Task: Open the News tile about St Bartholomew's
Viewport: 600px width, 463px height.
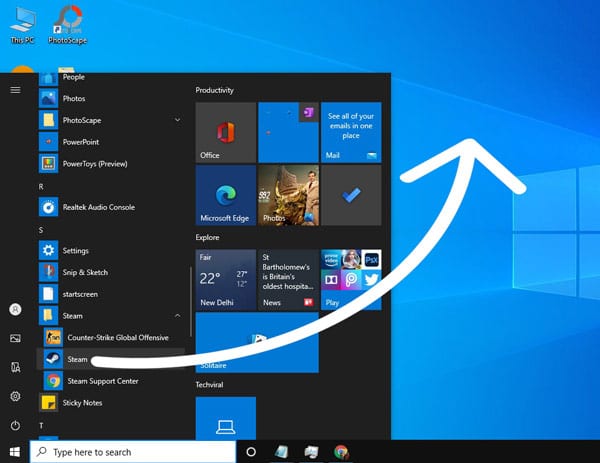Action: click(289, 280)
